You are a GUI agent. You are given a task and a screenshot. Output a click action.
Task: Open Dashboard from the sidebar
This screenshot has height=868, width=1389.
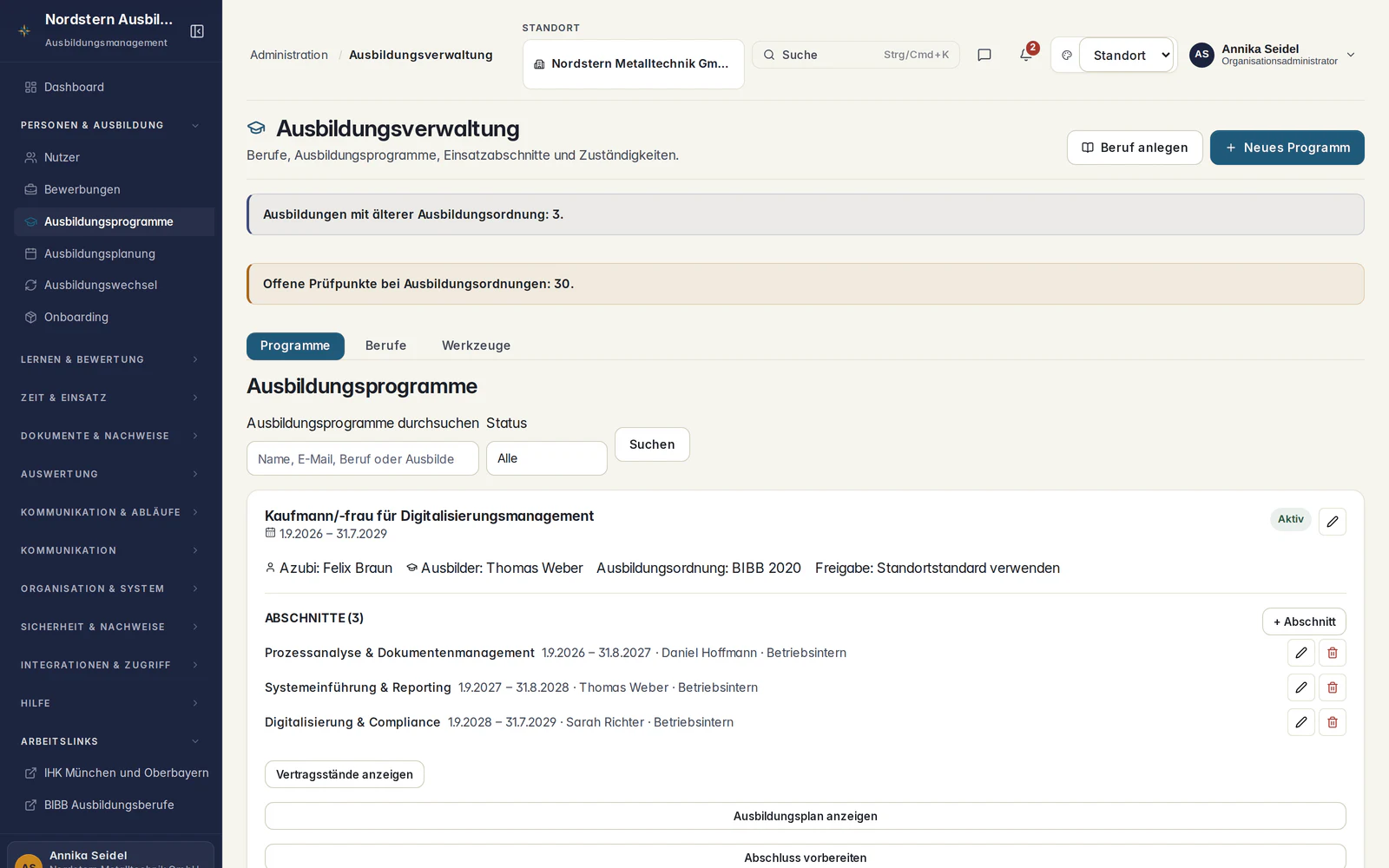pos(114,87)
